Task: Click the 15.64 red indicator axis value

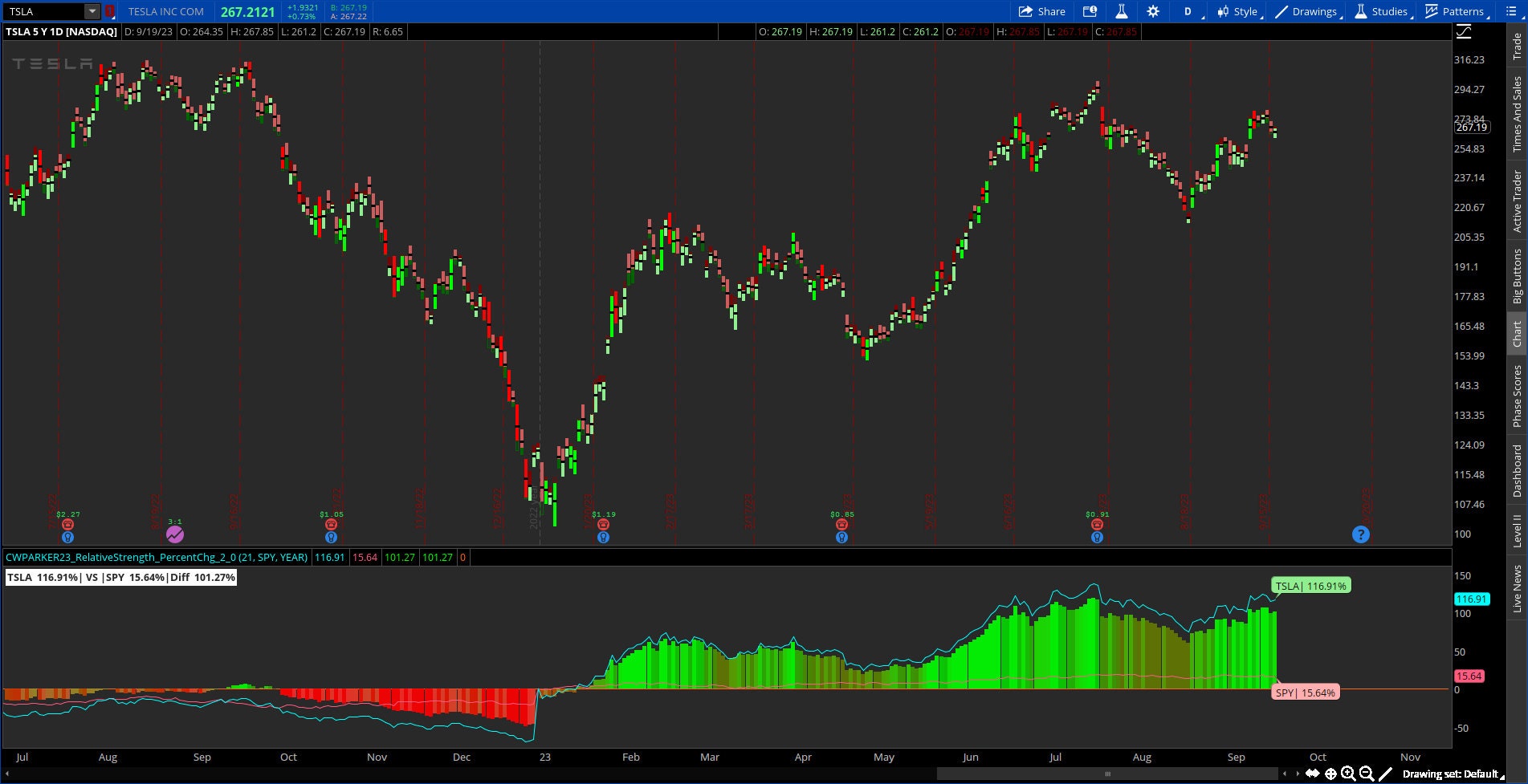Action: 1469,676
